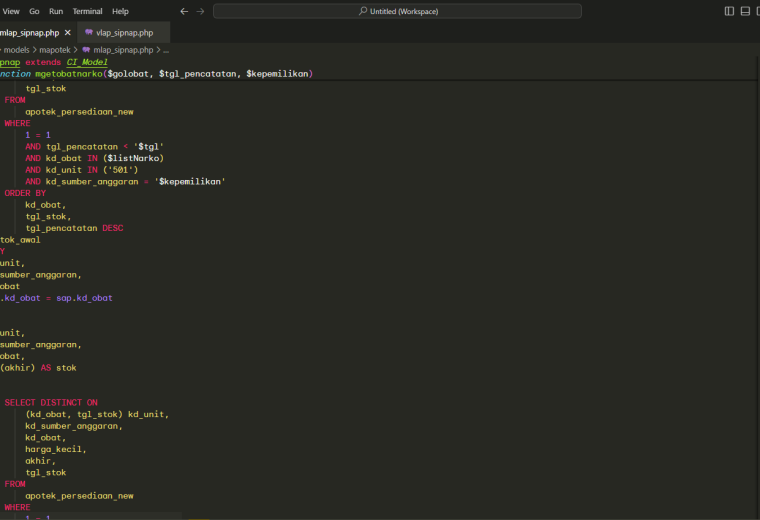The image size is (760, 520).
Task: Open the Help menu
Action: [120, 11]
